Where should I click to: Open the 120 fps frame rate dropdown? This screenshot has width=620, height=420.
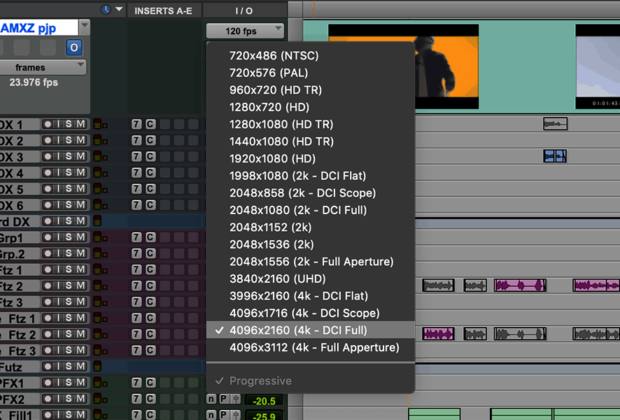coord(243,30)
